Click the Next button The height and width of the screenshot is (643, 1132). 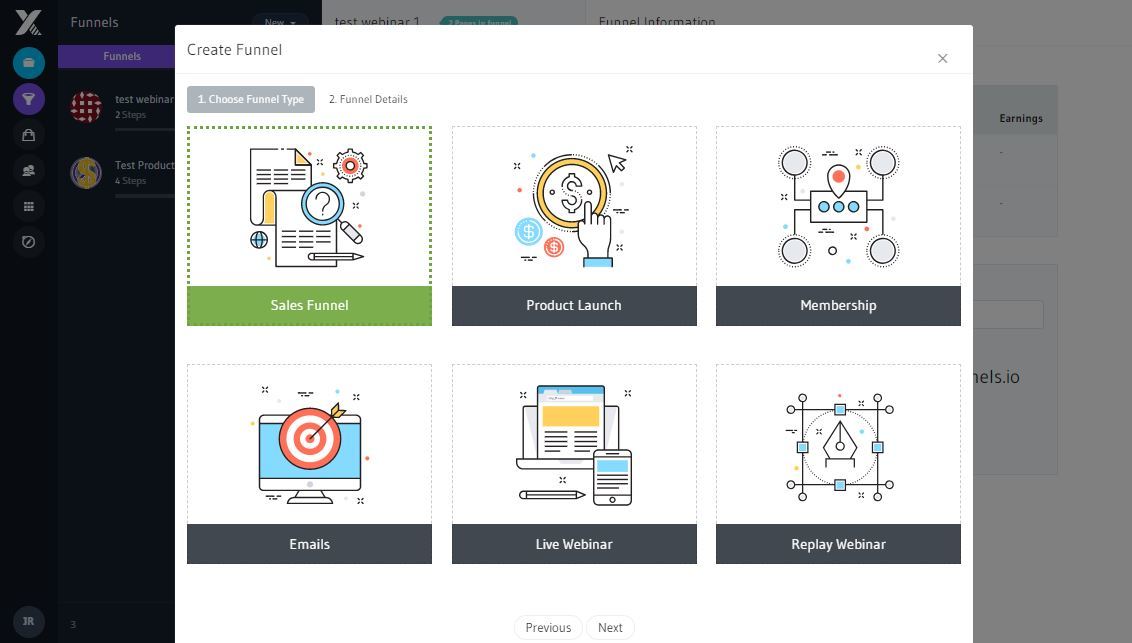(610, 628)
